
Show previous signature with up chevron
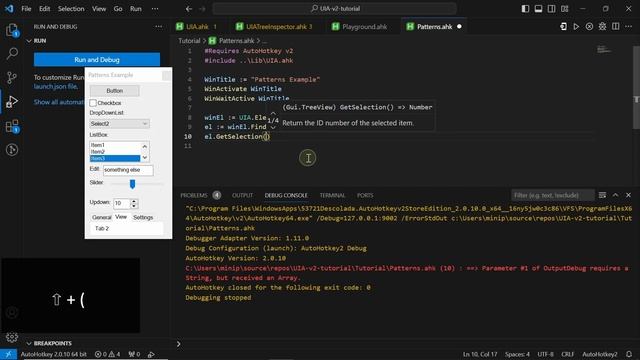click(x=273, y=113)
